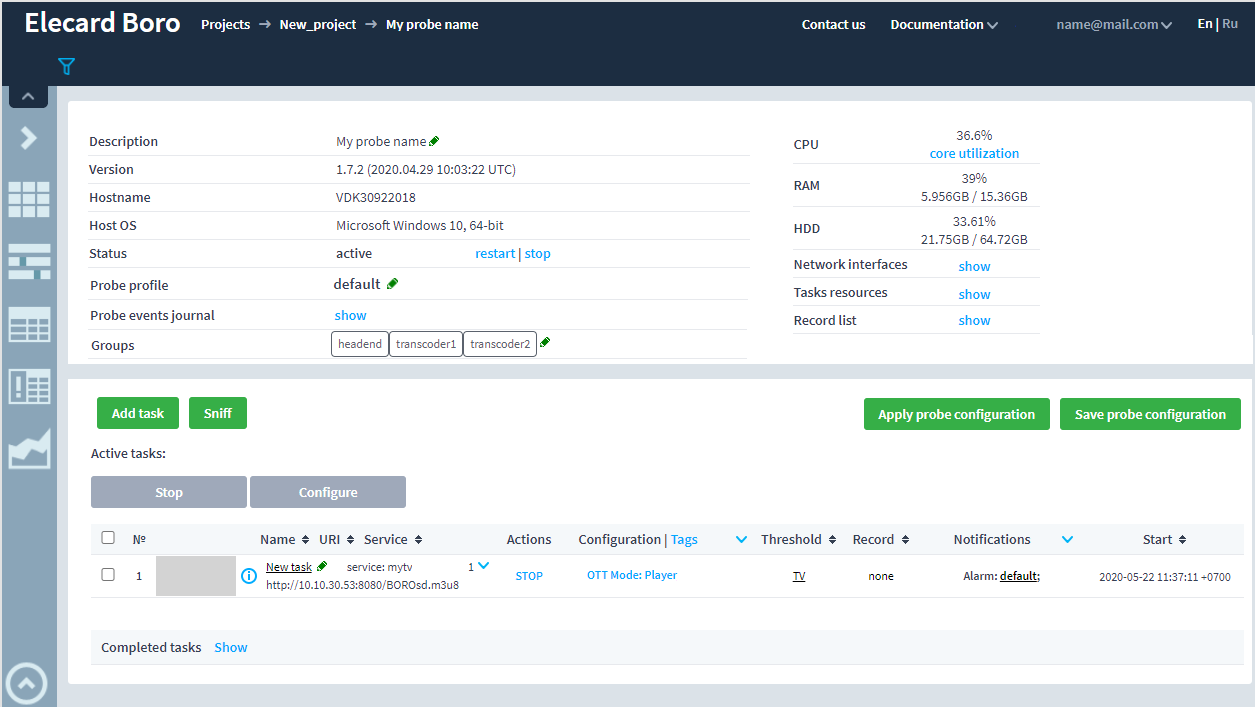Edit groups with the pencil icon
This screenshot has width=1255, height=707.
pyautogui.click(x=545, y=343)
